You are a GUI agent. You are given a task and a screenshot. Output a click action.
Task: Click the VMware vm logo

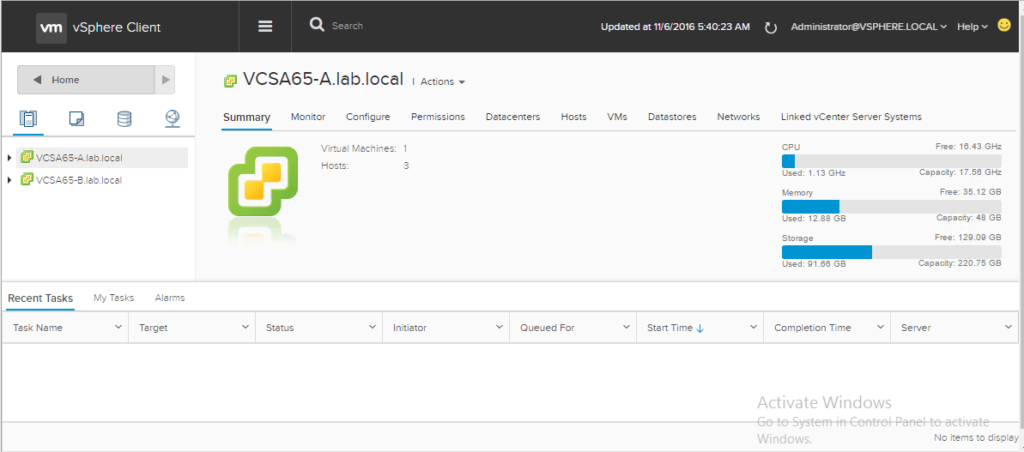coord(51,27)
